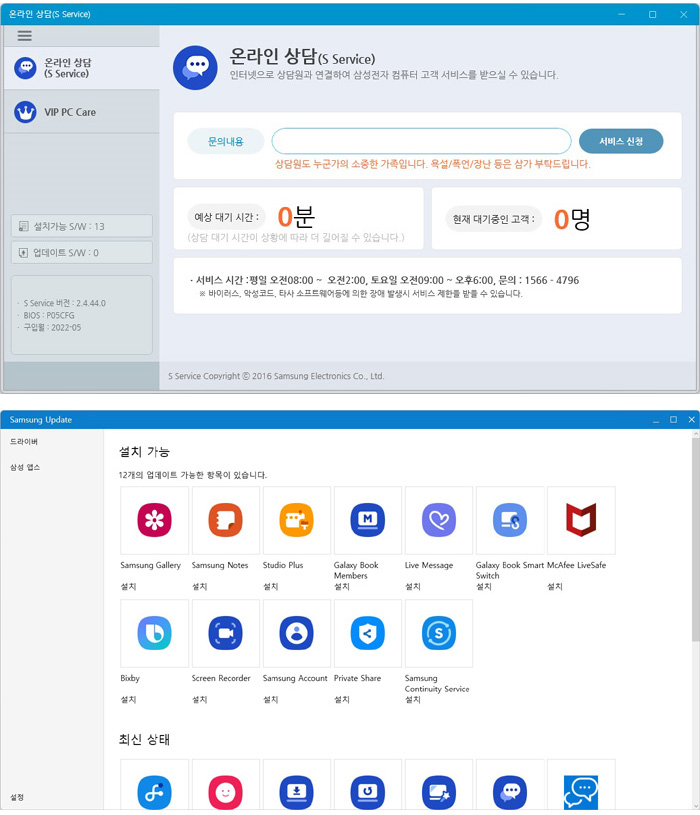Image resolution: width=700 pixels, height=815 pixels.
Task: Click the 예상 대기 시간 label
Action: [x=227, y=217]
